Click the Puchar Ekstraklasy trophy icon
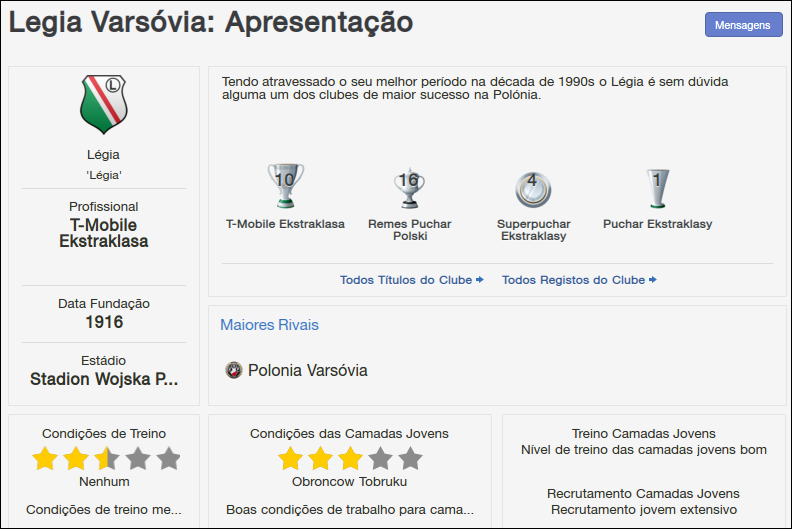The image size is (792, 529). [x=657, y=186]
